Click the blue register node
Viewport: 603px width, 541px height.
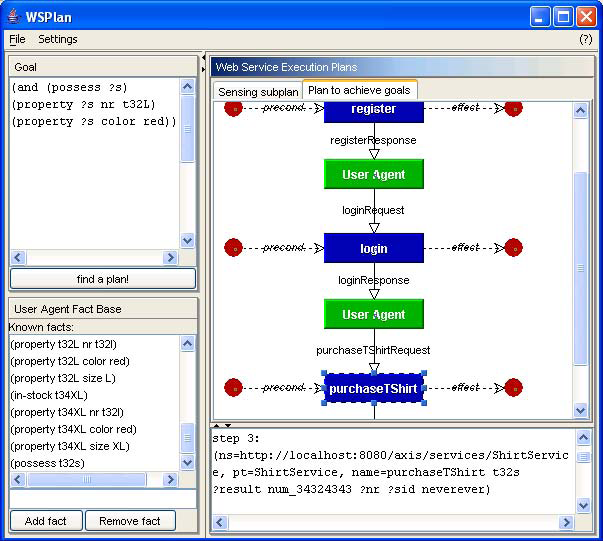coord(374,110)
